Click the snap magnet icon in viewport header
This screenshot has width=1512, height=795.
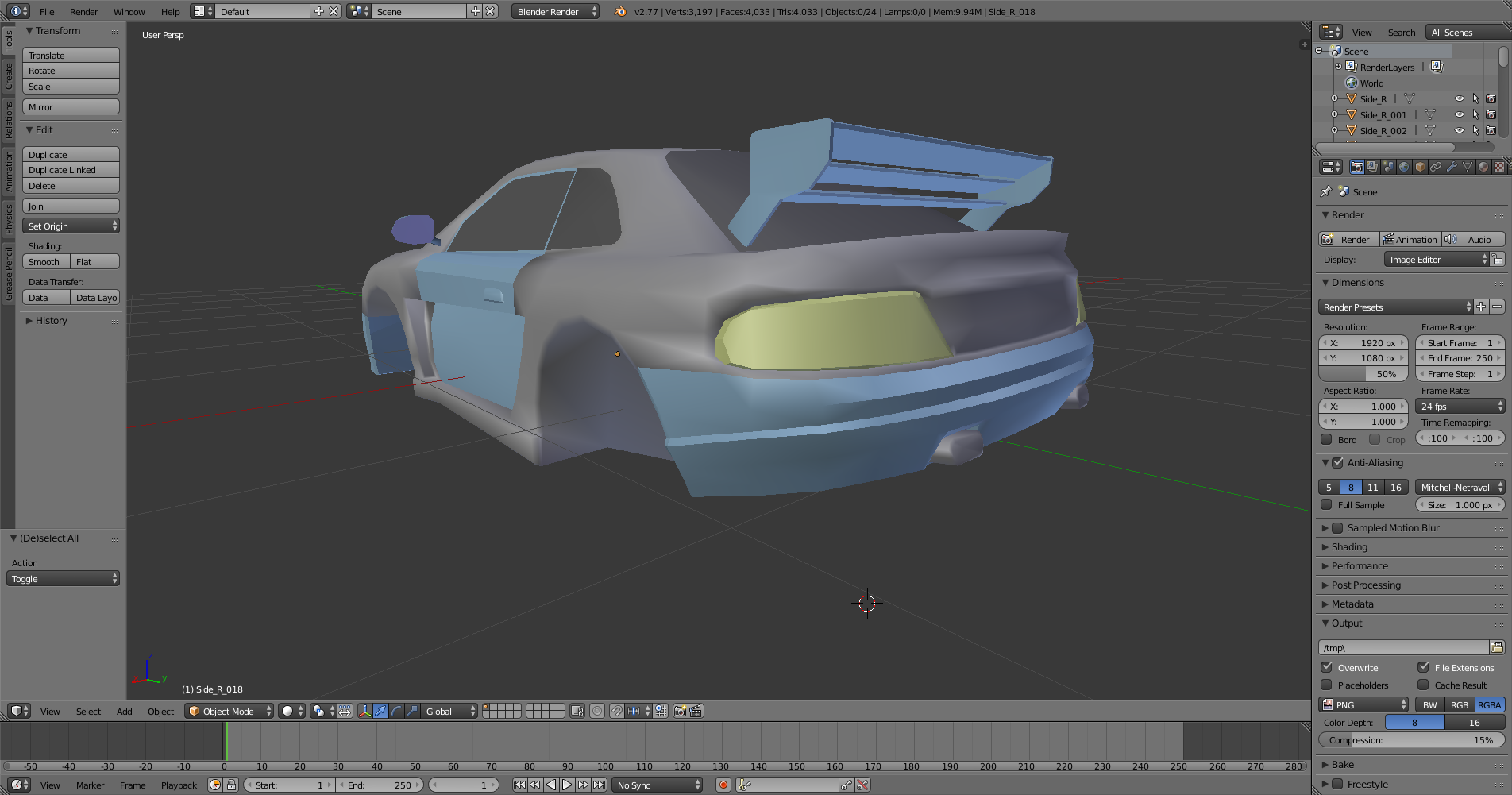point(616,711)
